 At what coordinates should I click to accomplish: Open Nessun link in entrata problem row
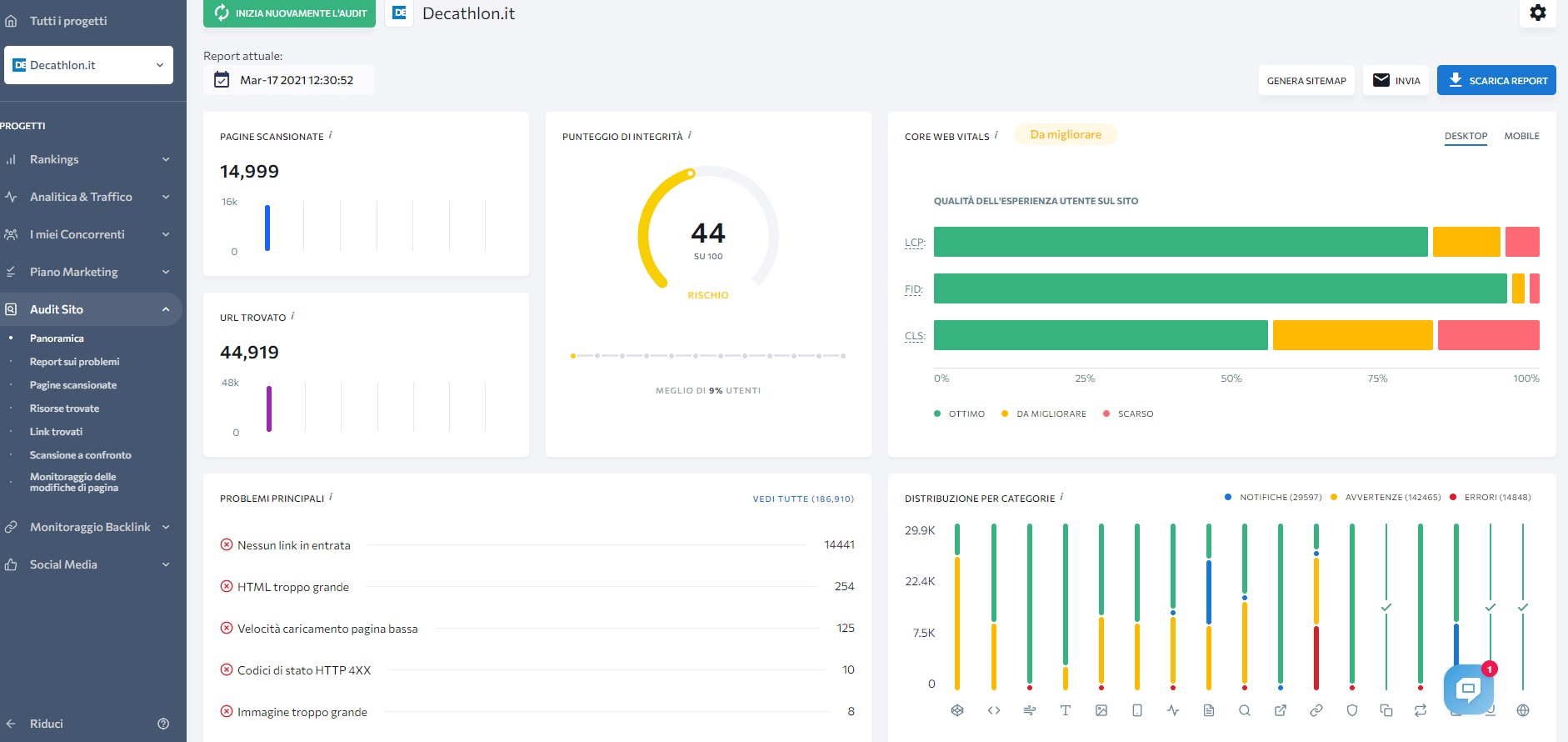[x=537, y=545]
